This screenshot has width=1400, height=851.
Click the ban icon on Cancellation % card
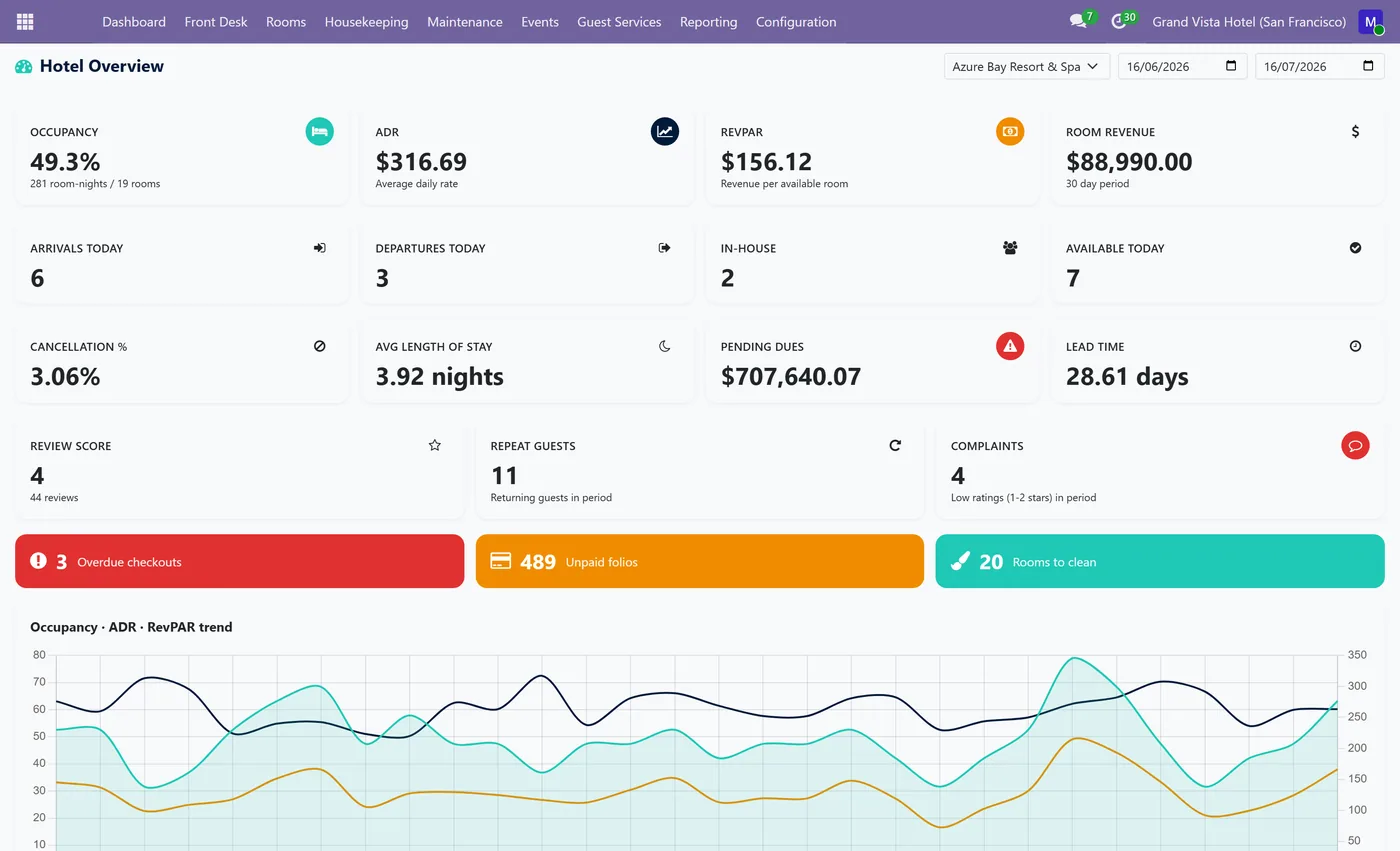pyautogui.click(x=320, y=346)
